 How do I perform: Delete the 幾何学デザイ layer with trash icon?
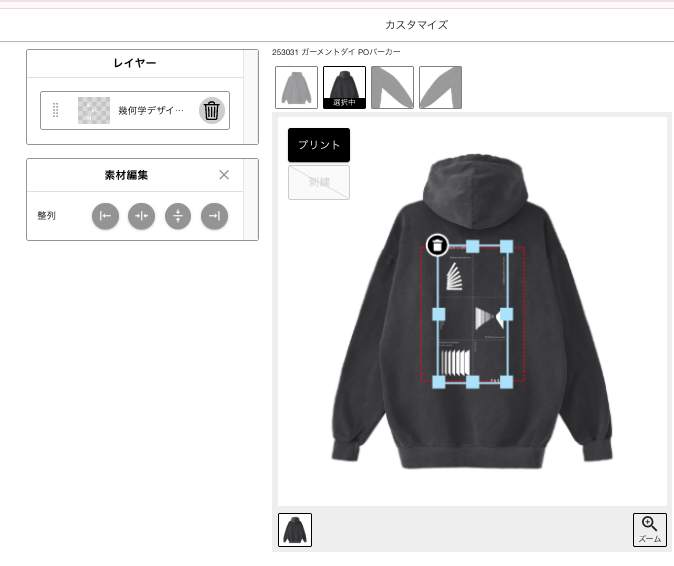[211, 110]
